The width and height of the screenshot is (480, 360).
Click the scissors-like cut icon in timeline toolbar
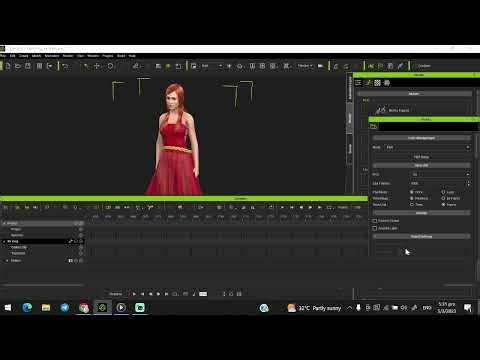click(151, 207)
